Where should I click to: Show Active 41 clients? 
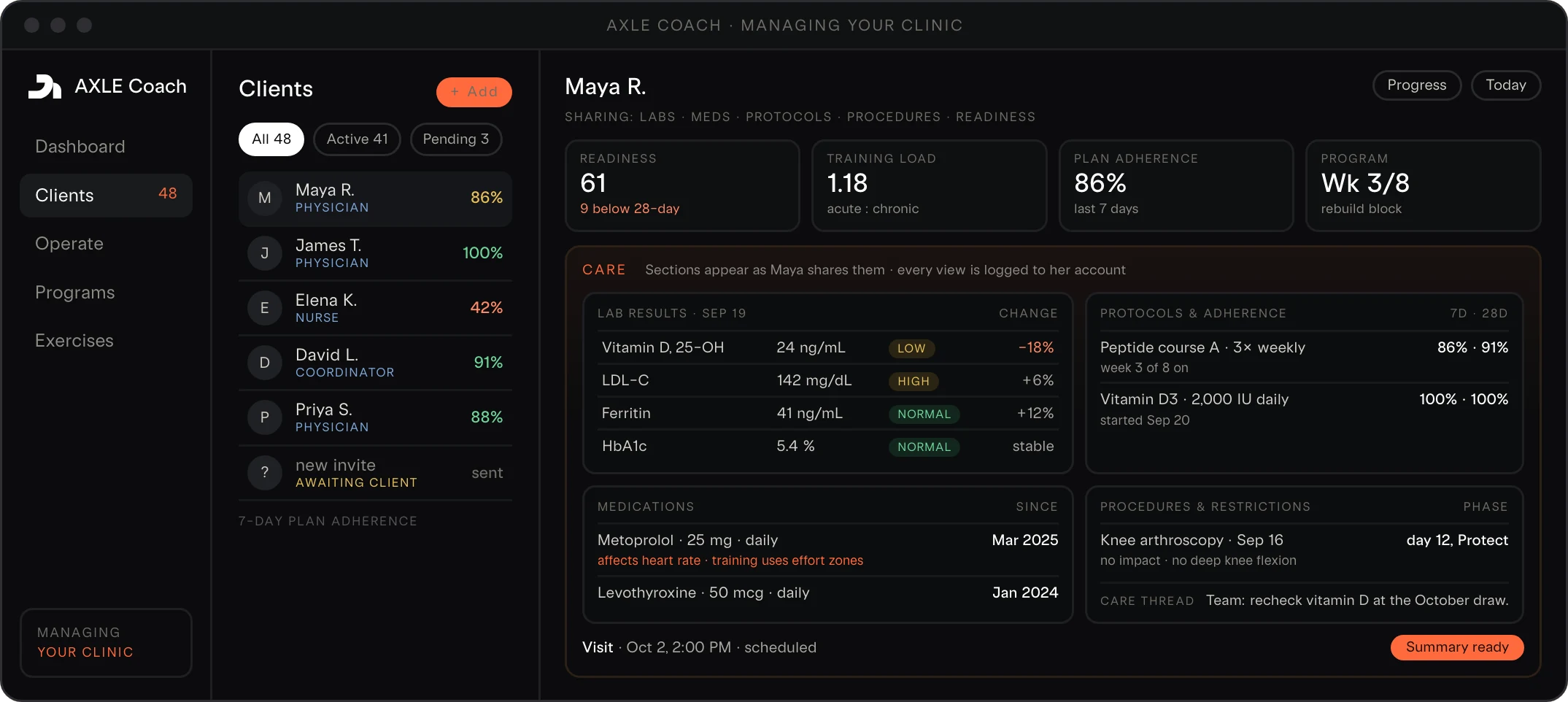click(357, 139)
